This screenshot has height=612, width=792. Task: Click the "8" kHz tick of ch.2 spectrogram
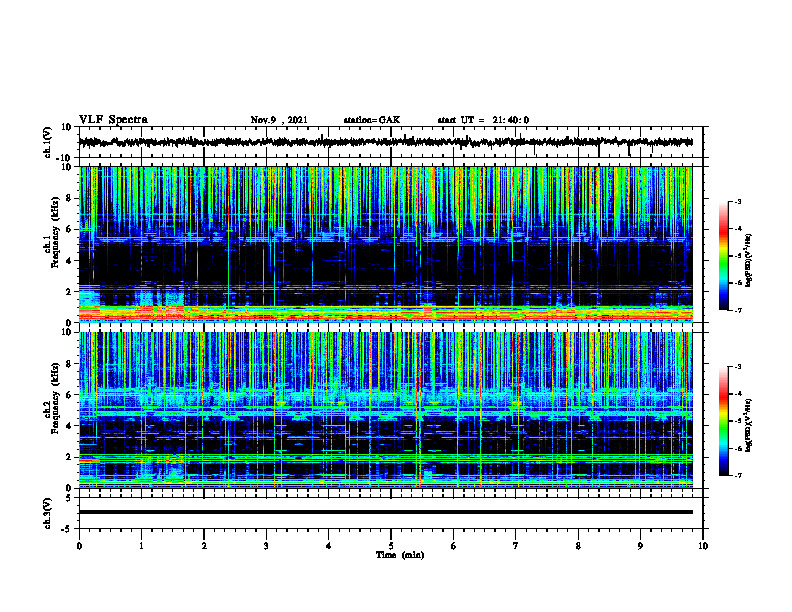tap(69, 364)
